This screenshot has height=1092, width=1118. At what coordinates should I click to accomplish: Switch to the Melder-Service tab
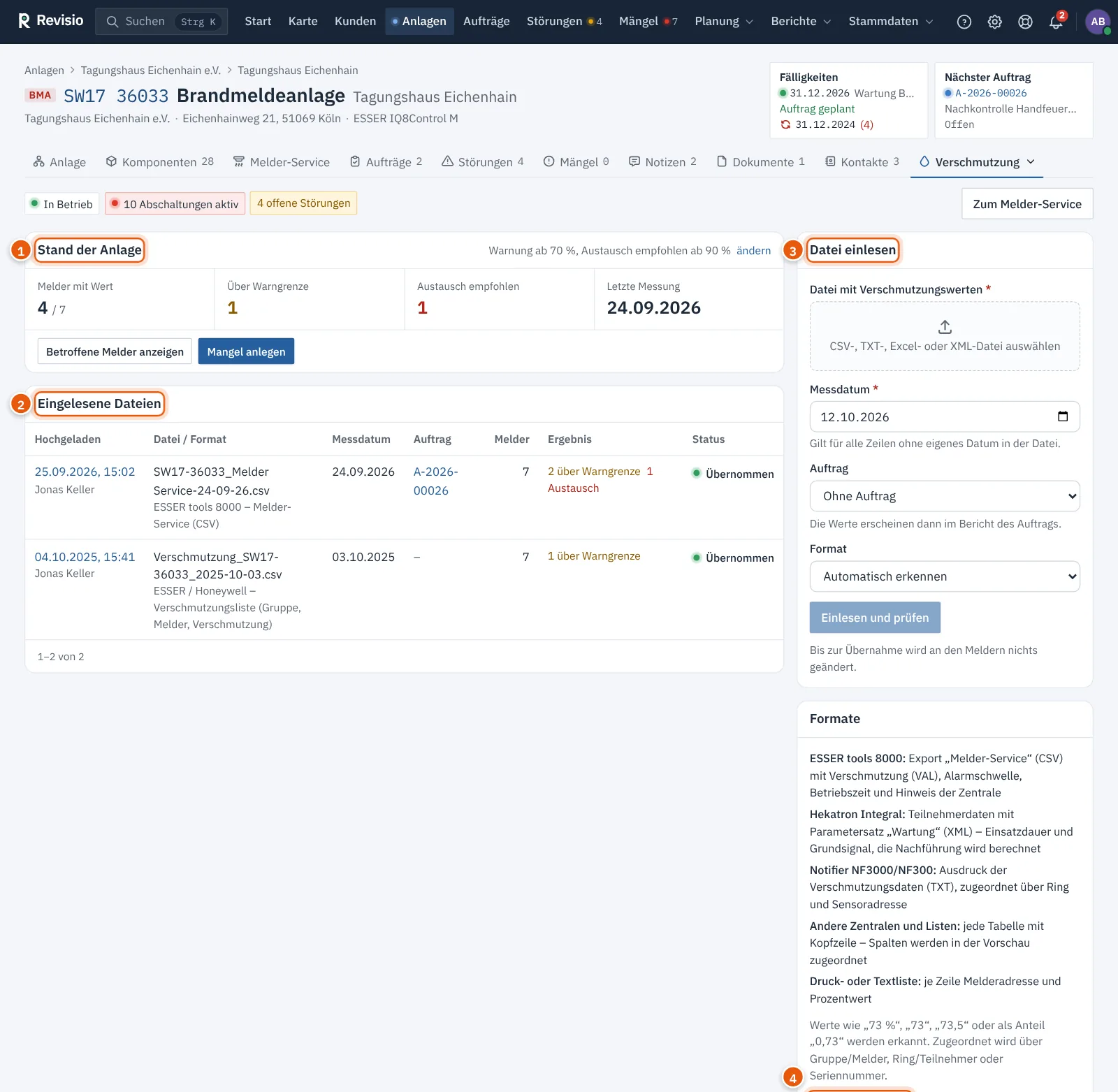(281, 162)
